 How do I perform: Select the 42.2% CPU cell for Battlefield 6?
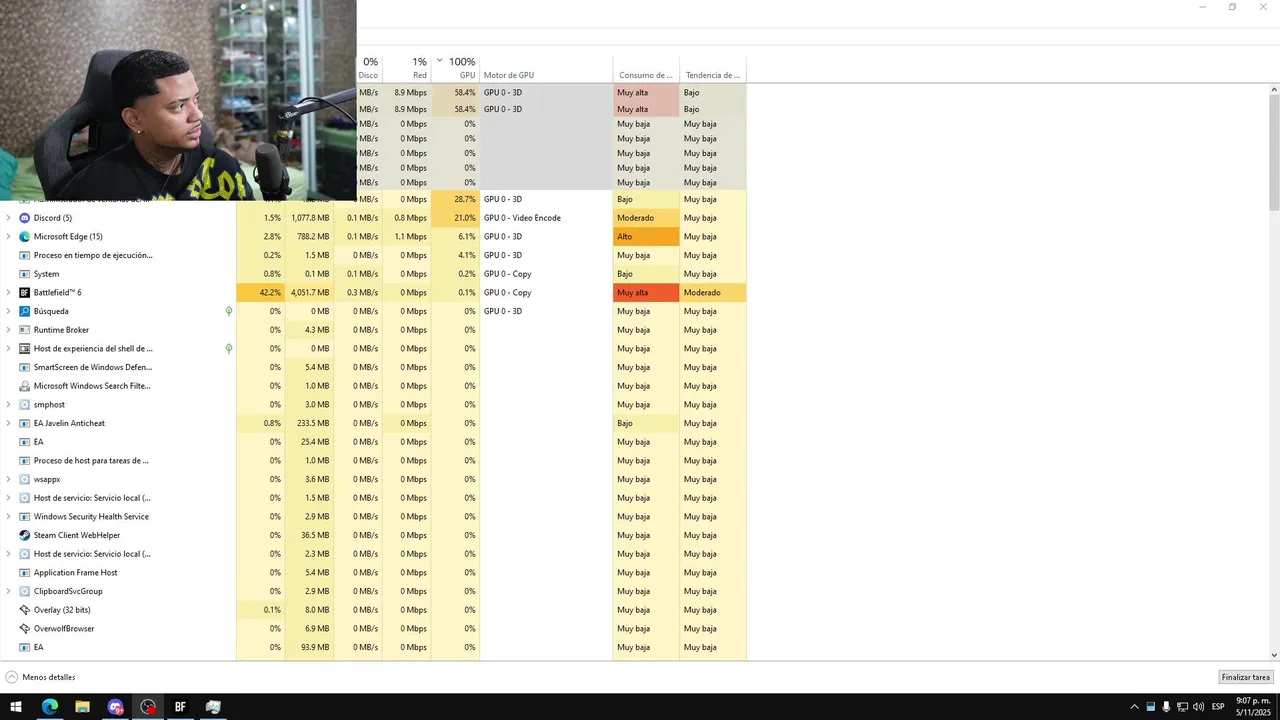pyautogui.click(x=260, y=293)
